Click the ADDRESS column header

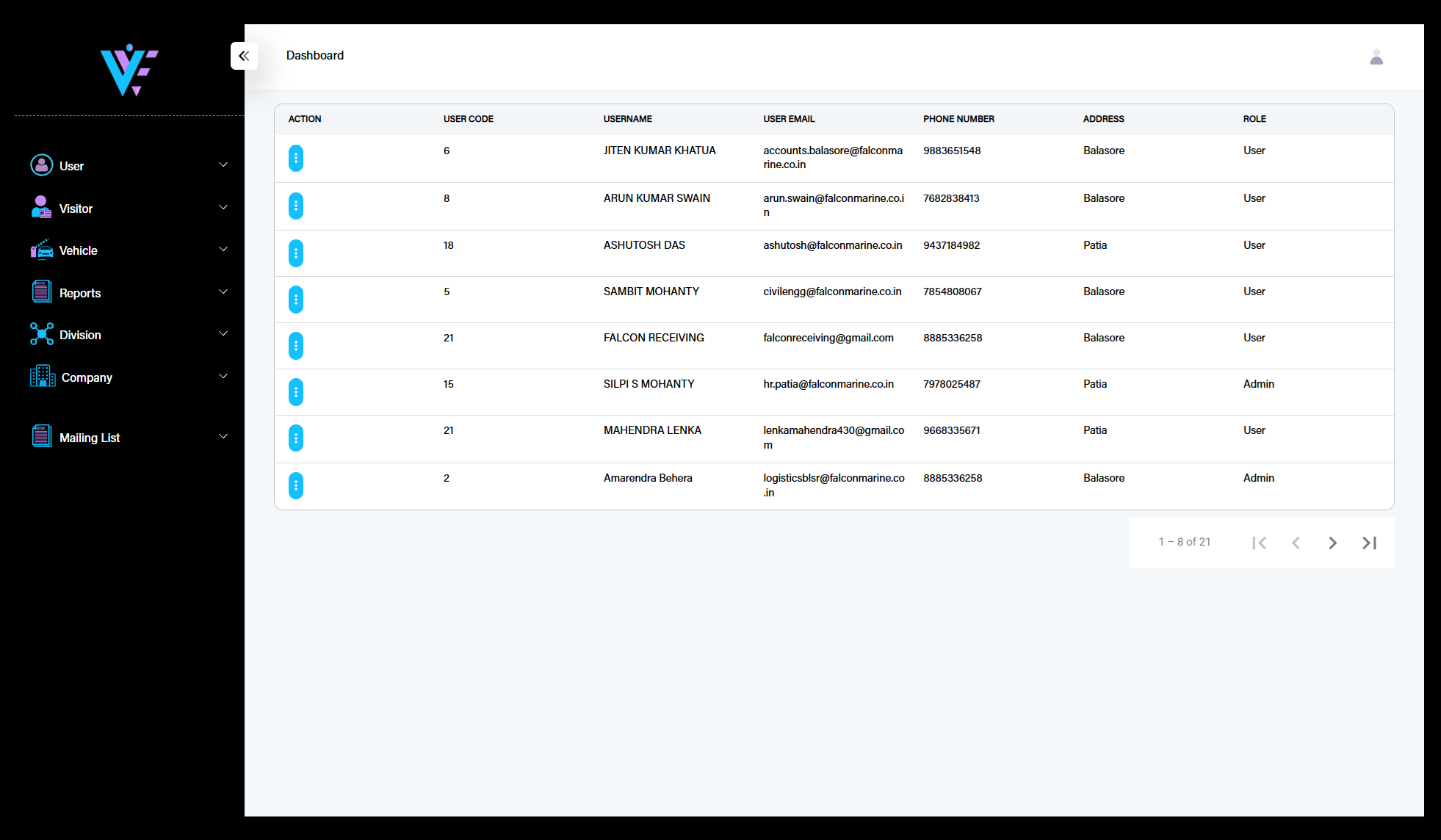(1103, 119)
